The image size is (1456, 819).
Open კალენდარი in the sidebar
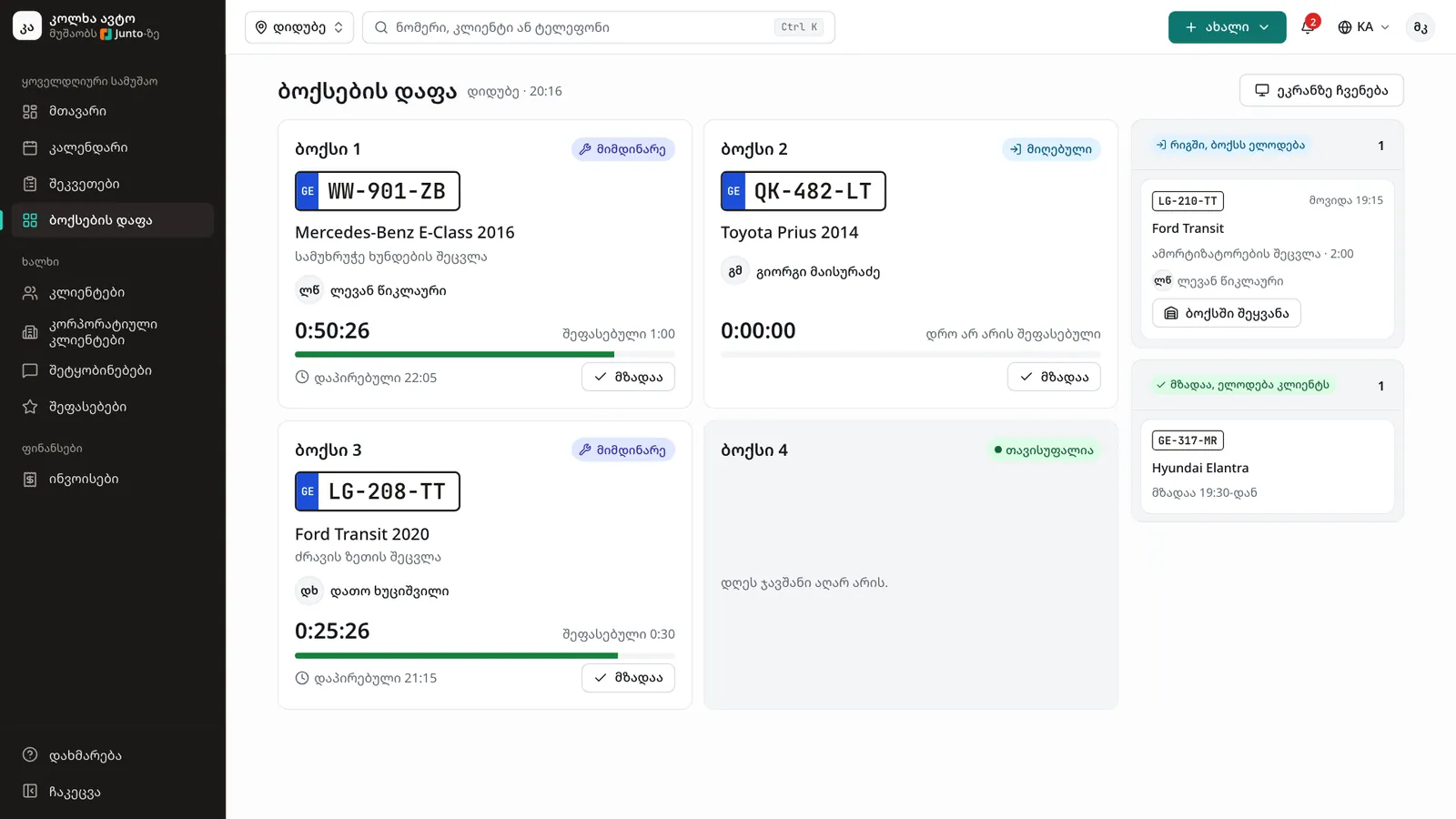[x=113, y=147]
